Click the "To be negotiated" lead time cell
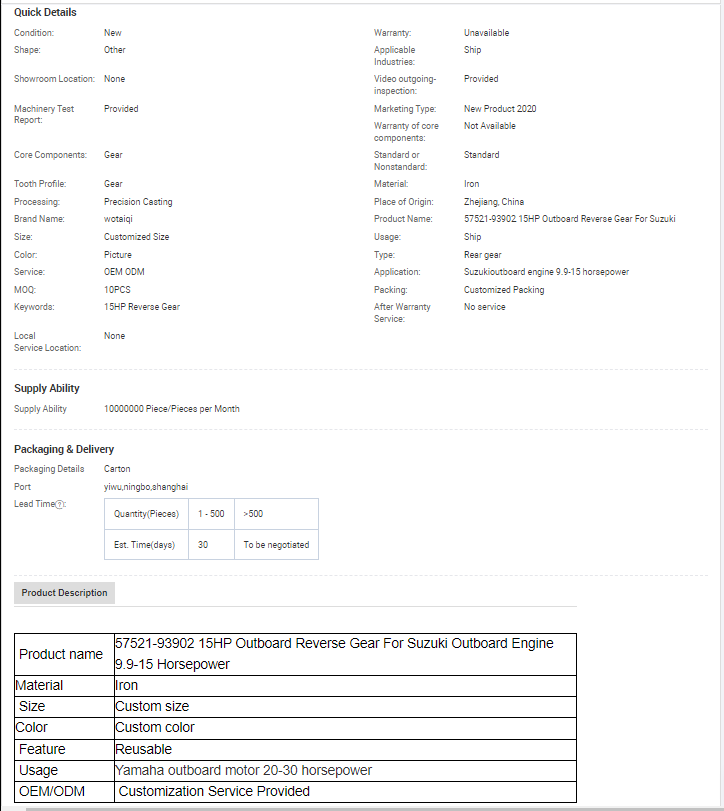The image size is (724, 811). (x=276, y=545)
